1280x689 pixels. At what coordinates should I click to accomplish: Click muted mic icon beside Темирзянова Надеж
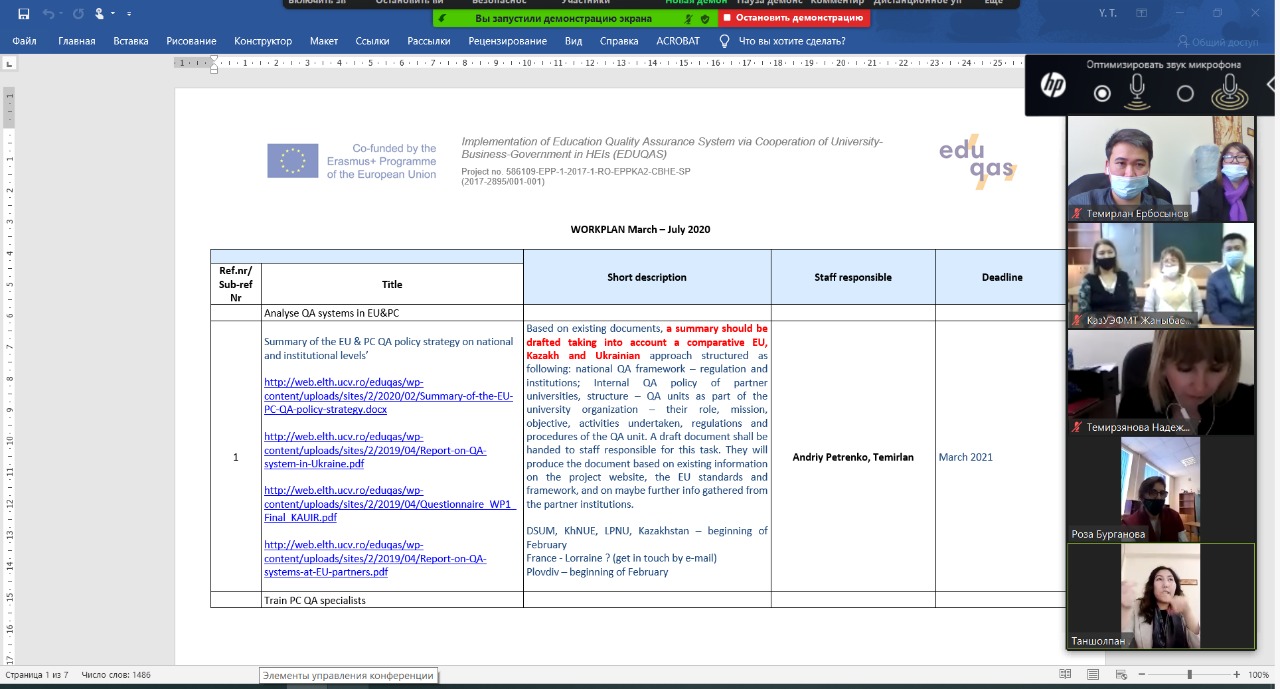tap(1077, 427)
